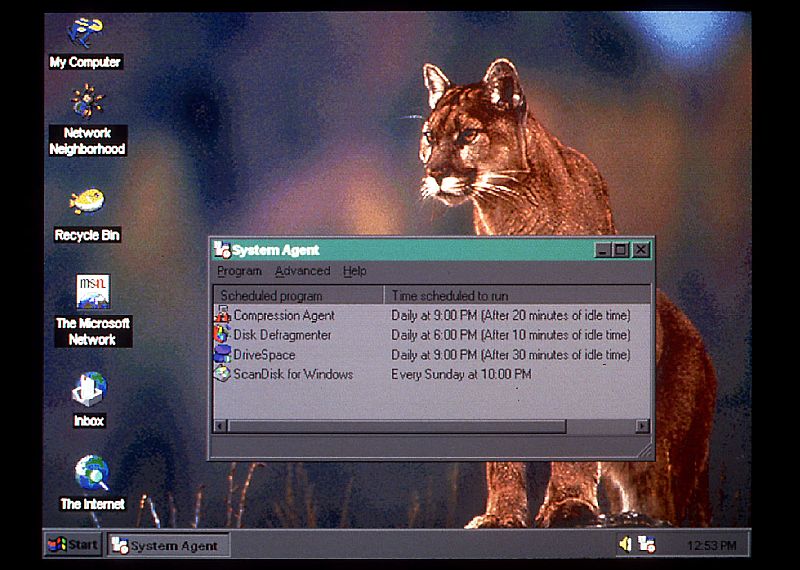
Task: Click the Start button
Action: coord(73,545)
